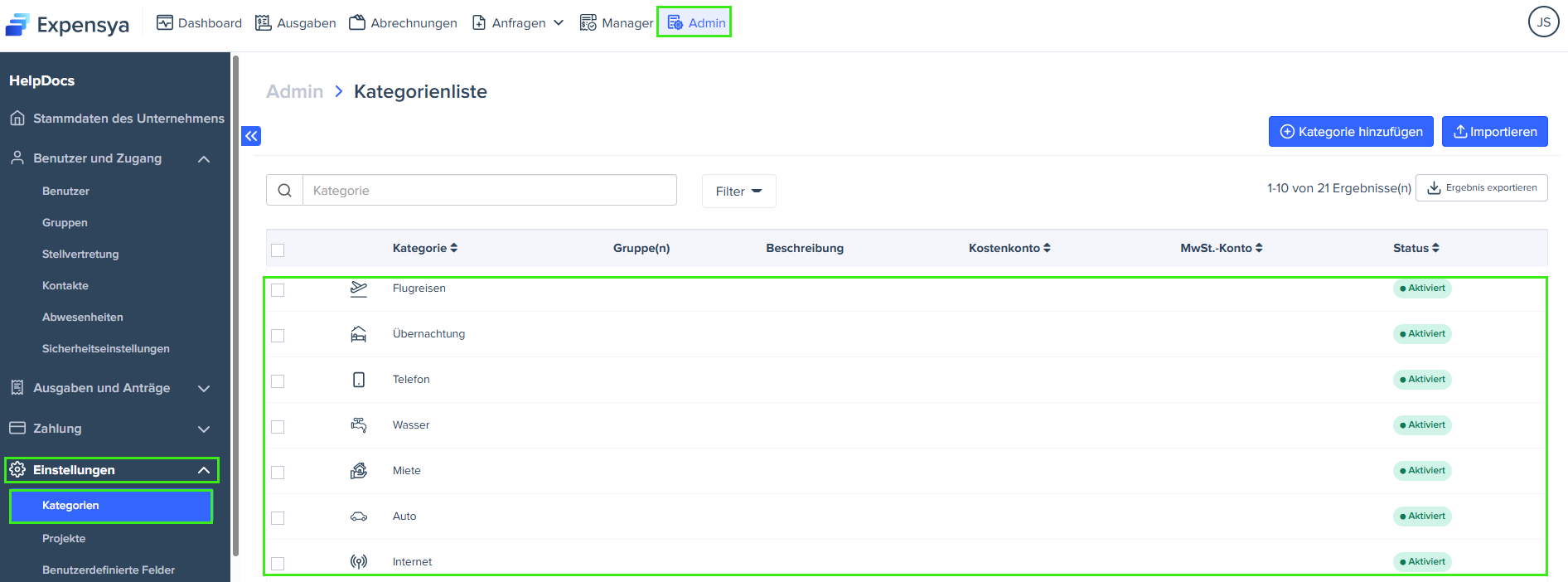
Task: Collapse Benutzer und Zugang chevron
Action: [x=204, y=158]
